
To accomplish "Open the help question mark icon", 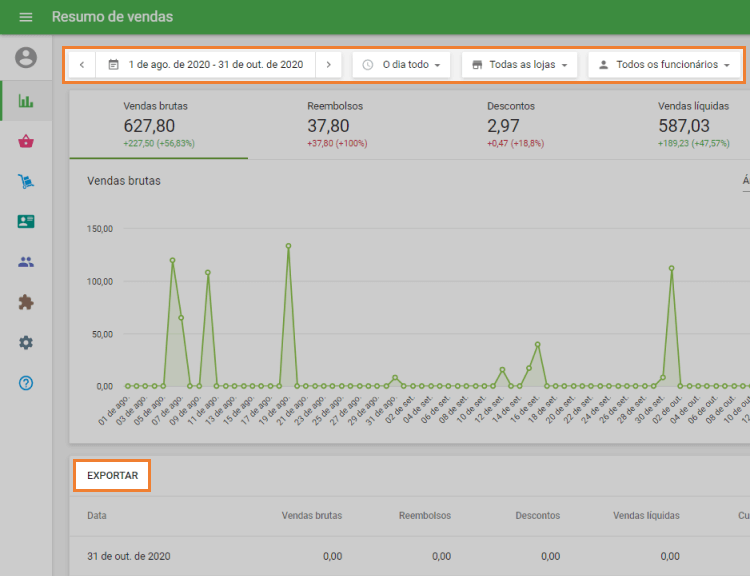I will [26, 383].
